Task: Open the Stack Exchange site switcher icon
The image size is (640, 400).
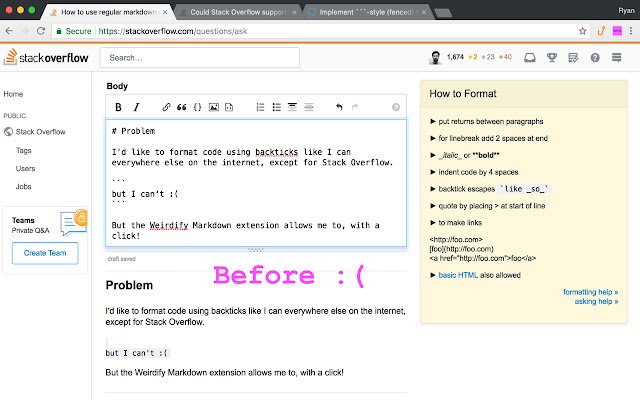Action: 617,58
